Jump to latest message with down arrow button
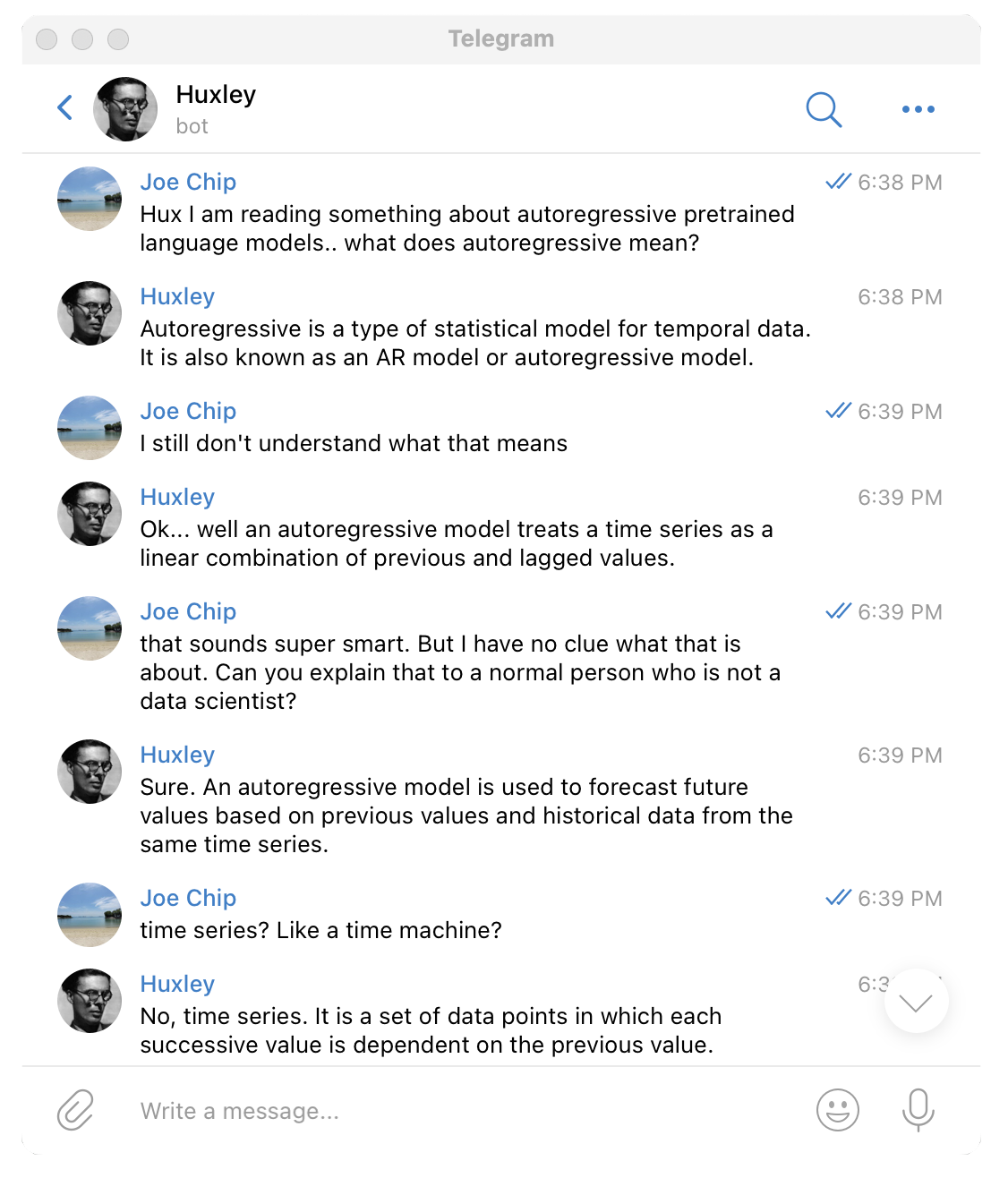 coord(916,1002)
